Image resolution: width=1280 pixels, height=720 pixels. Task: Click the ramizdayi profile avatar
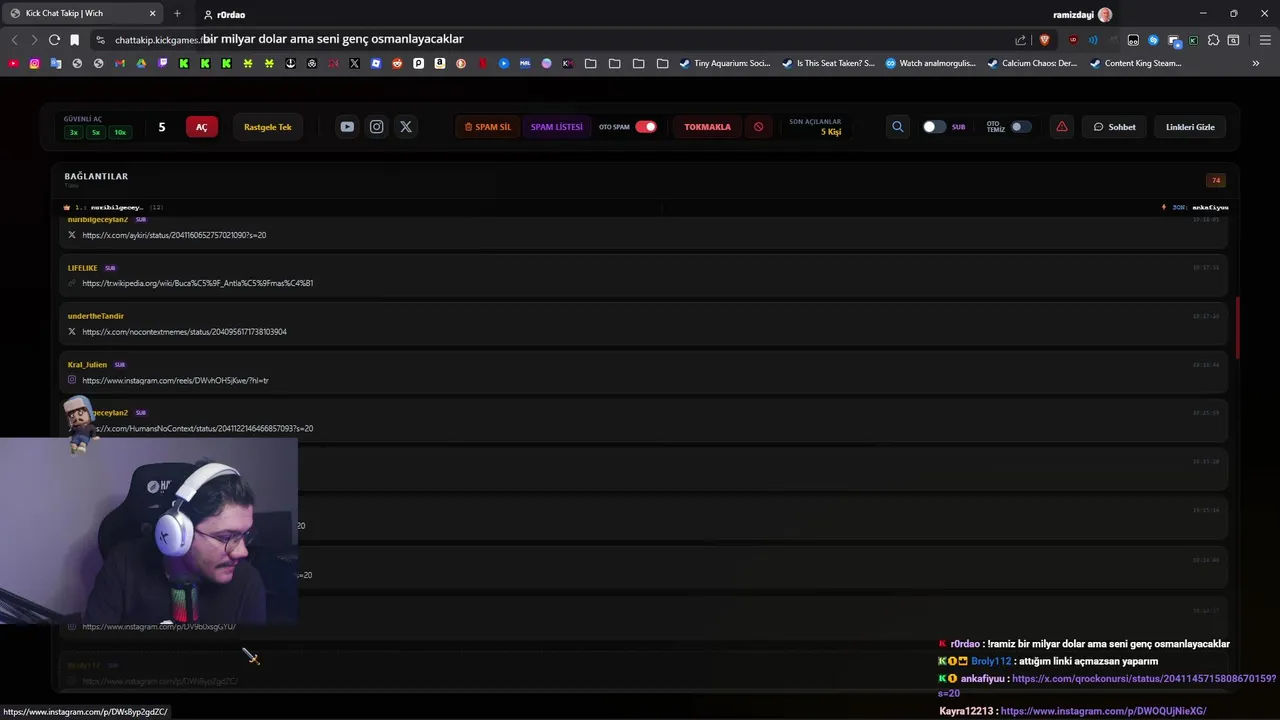[x=1105, y=14]
